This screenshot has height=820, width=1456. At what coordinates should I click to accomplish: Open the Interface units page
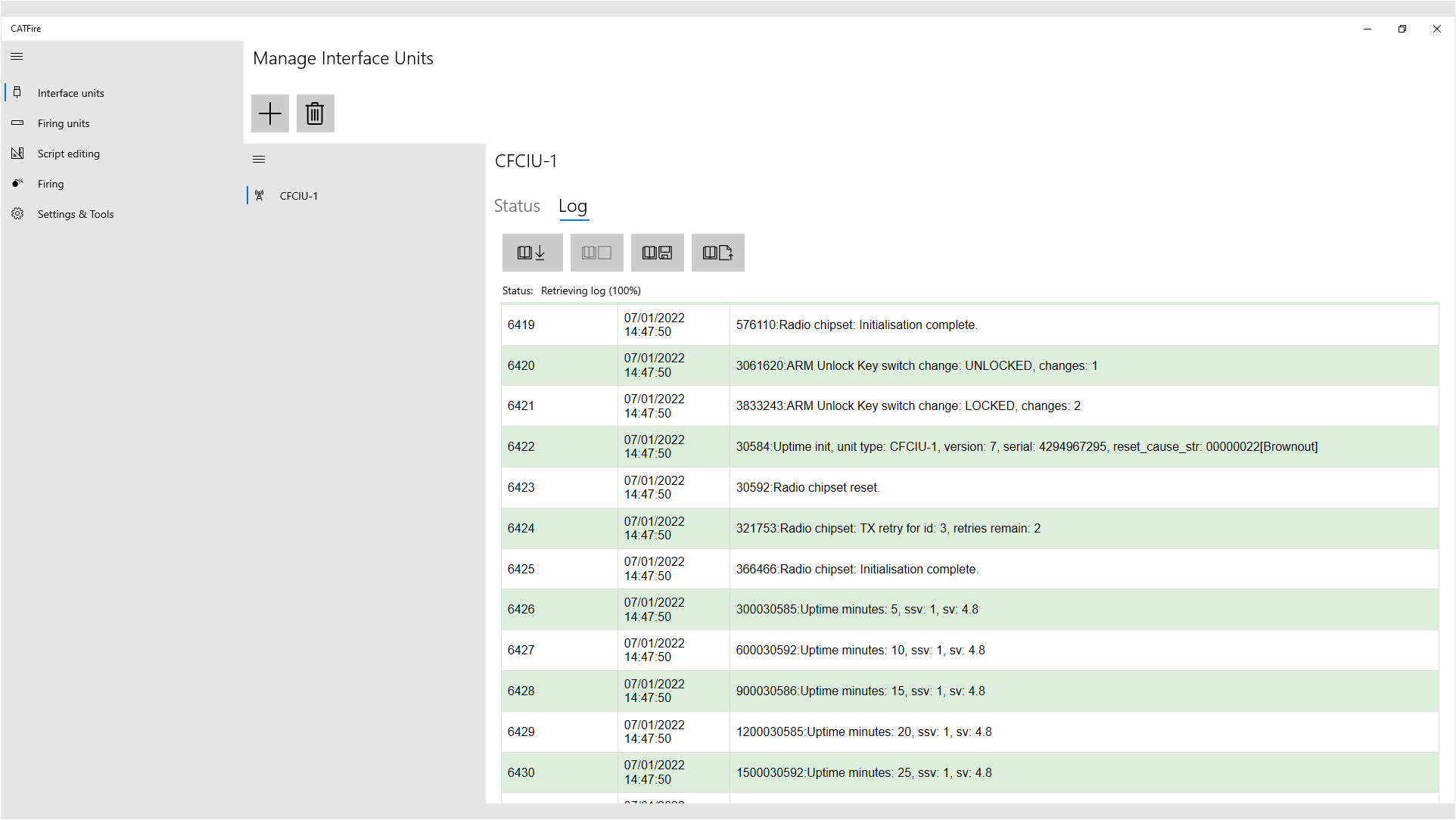pos(71,93)
